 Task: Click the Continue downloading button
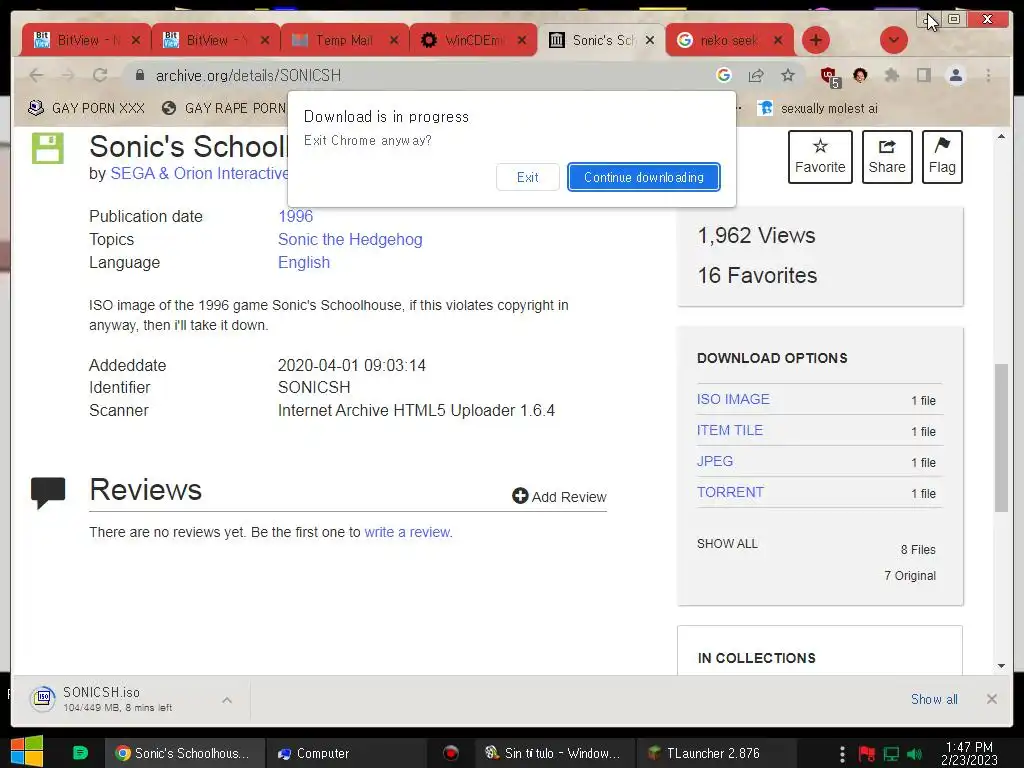tap(643, 177)
